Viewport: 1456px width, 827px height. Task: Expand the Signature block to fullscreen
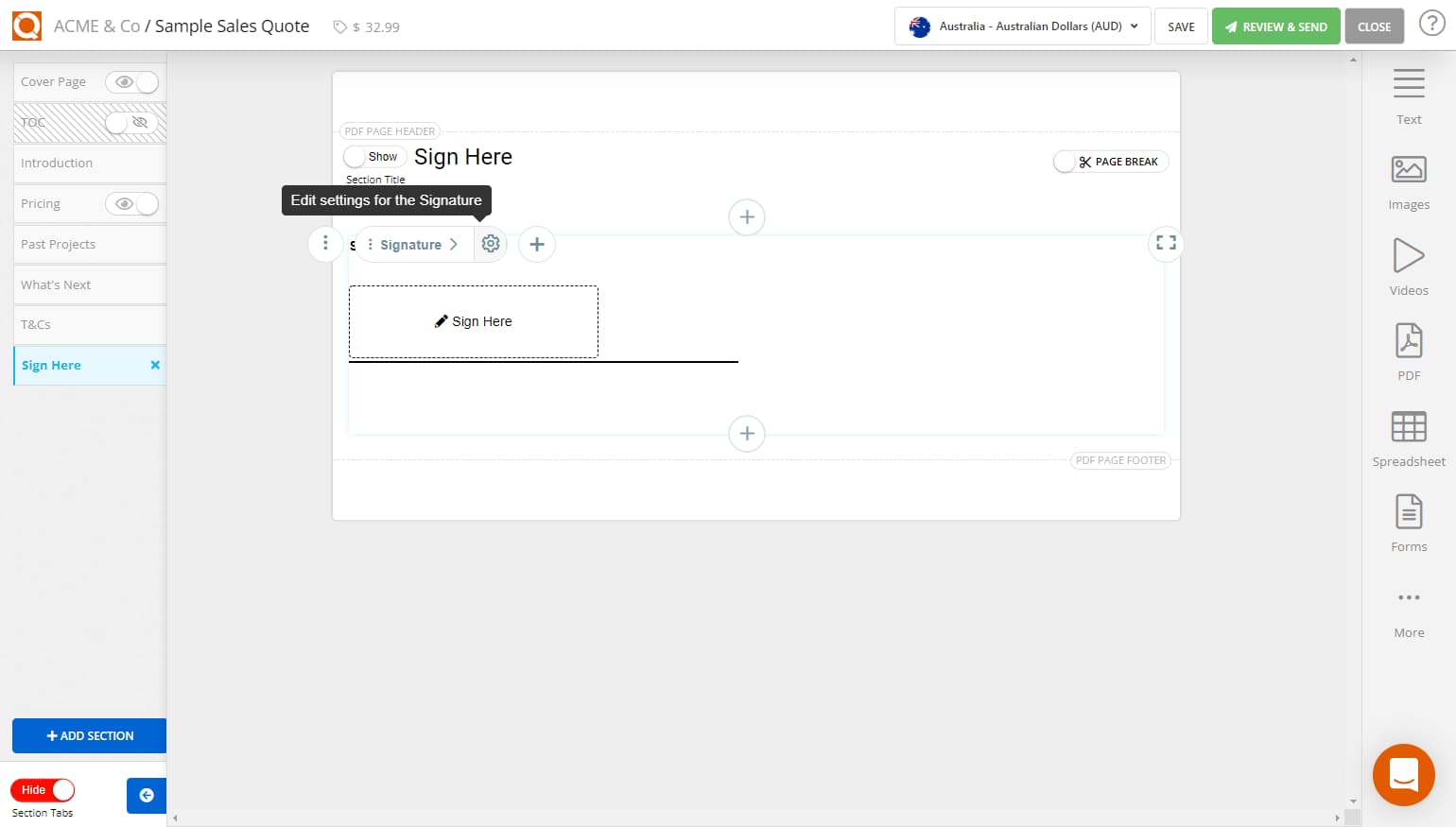coord(1165,243)
